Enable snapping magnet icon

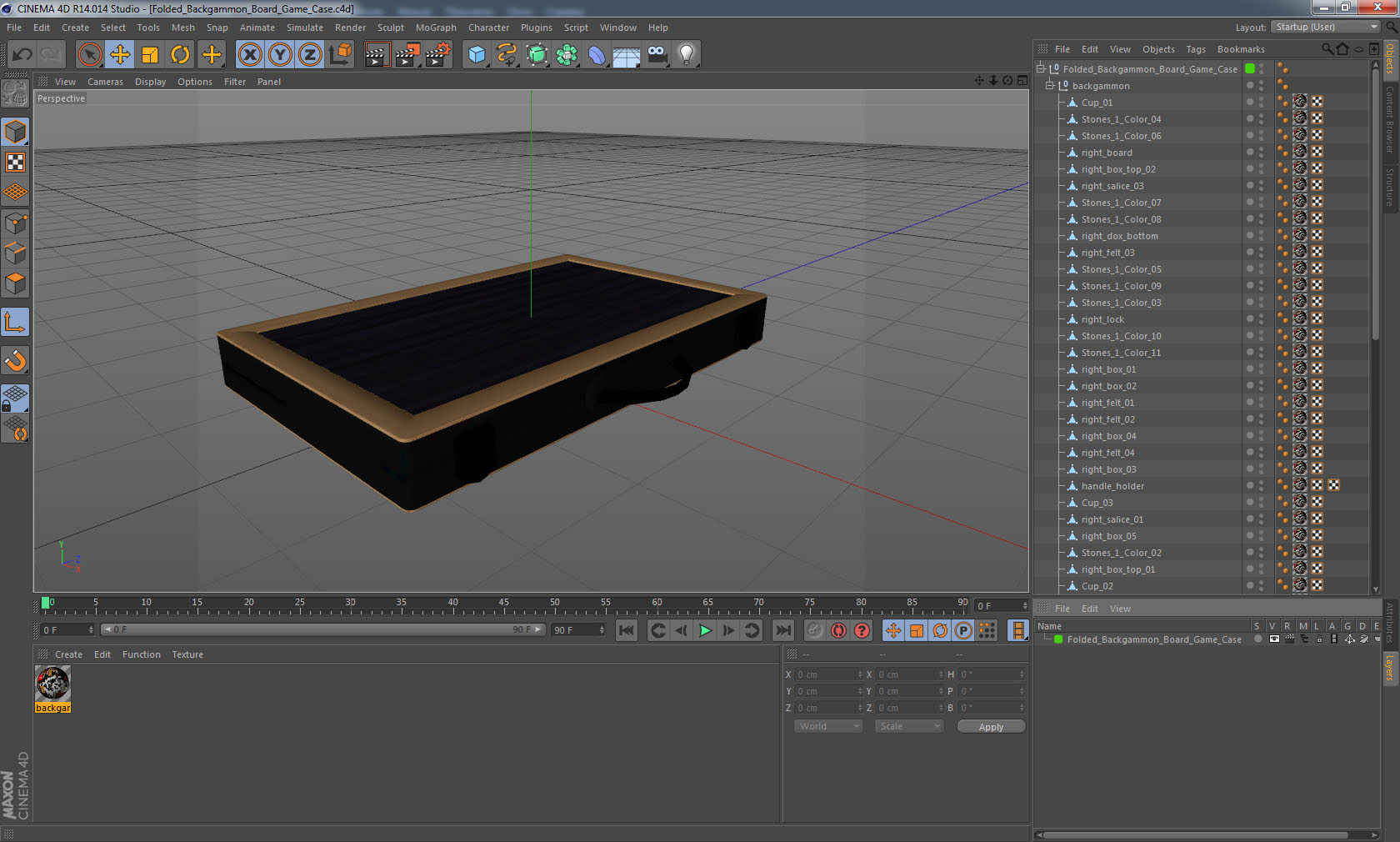pyautogui.click(x=16, y=360)
